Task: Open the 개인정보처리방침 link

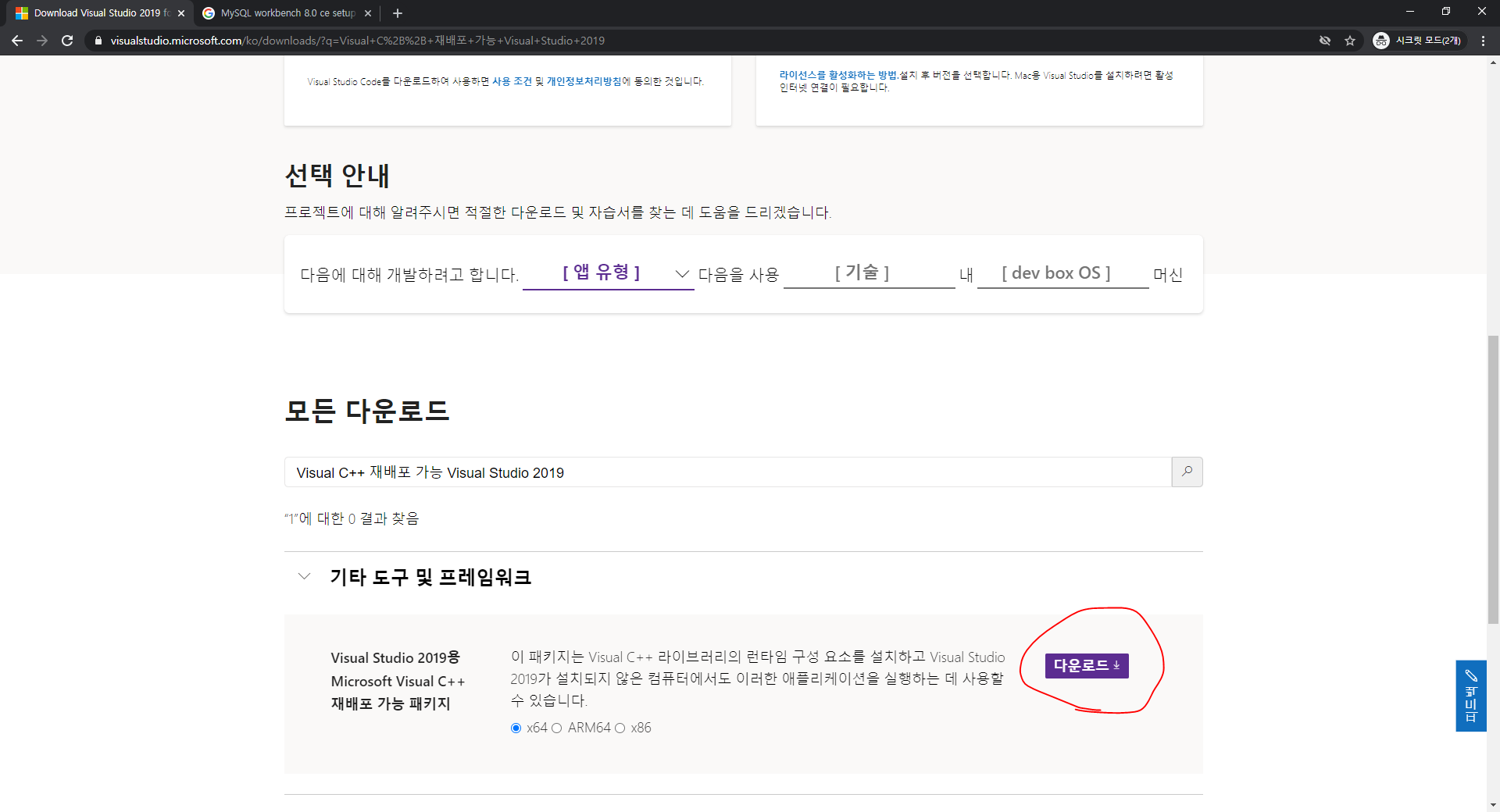Action: tap(584, 81)
